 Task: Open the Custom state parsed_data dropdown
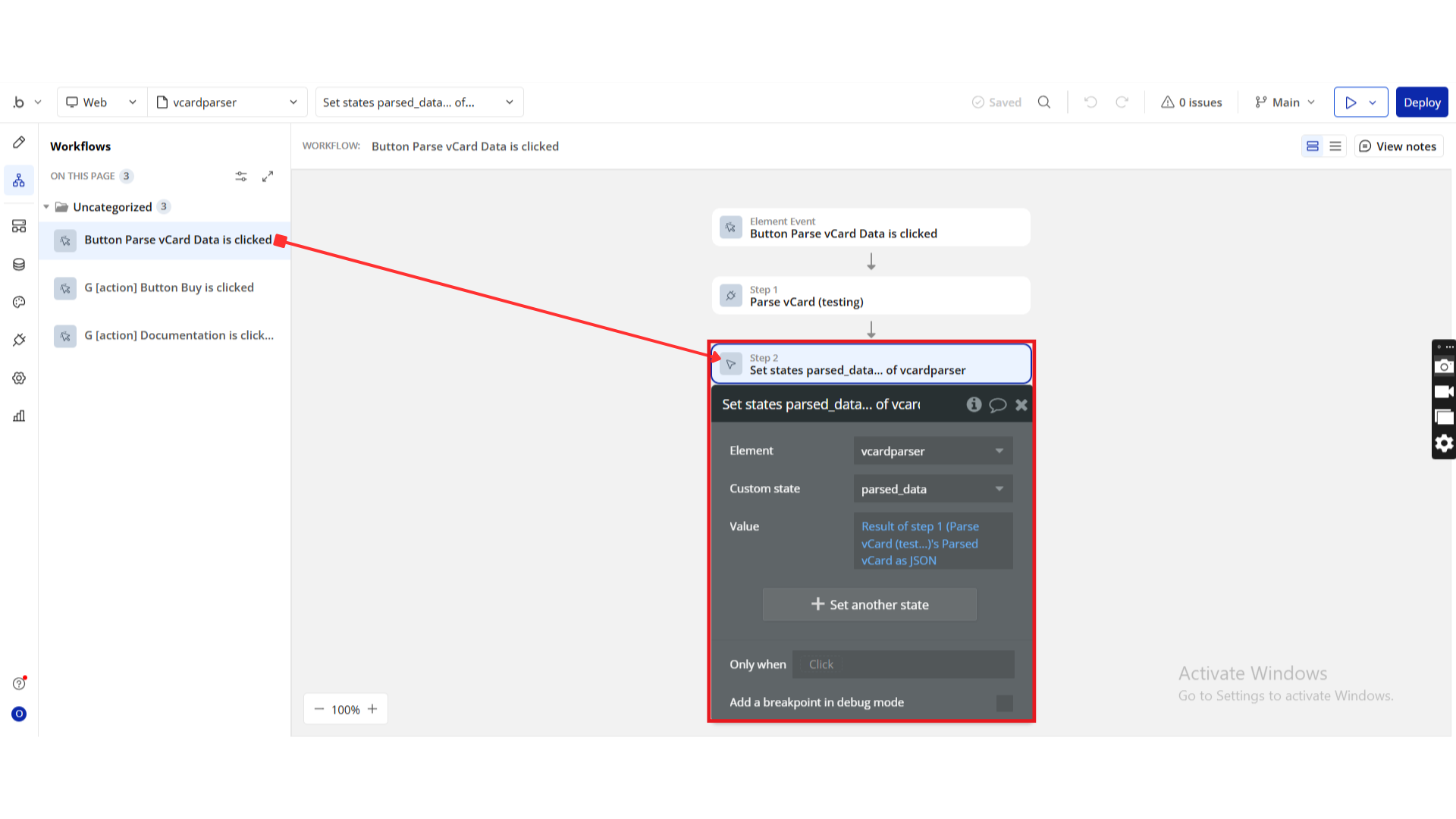click(933, 489)
